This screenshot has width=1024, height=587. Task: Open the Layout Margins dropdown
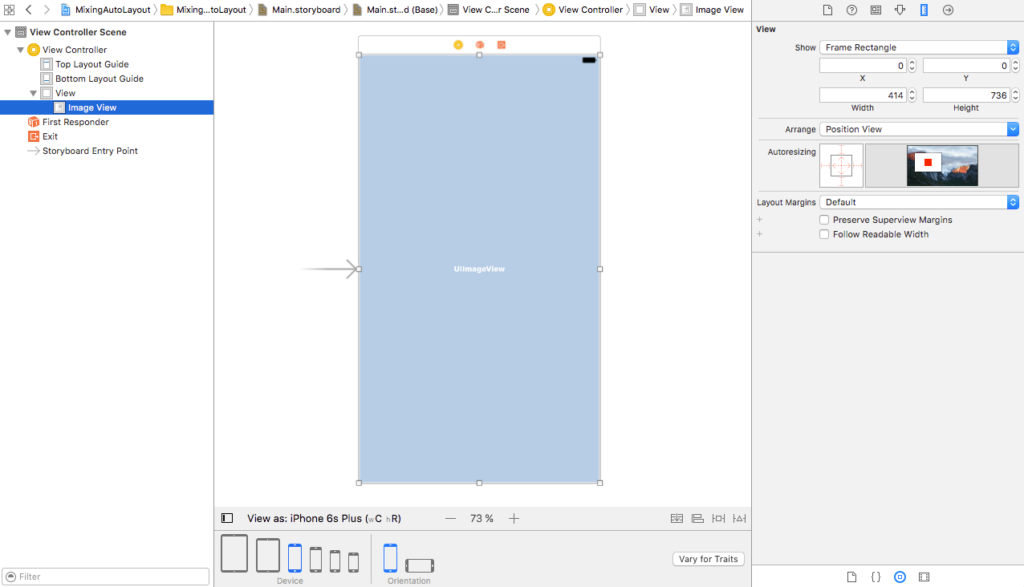click(x=918, y=203)
